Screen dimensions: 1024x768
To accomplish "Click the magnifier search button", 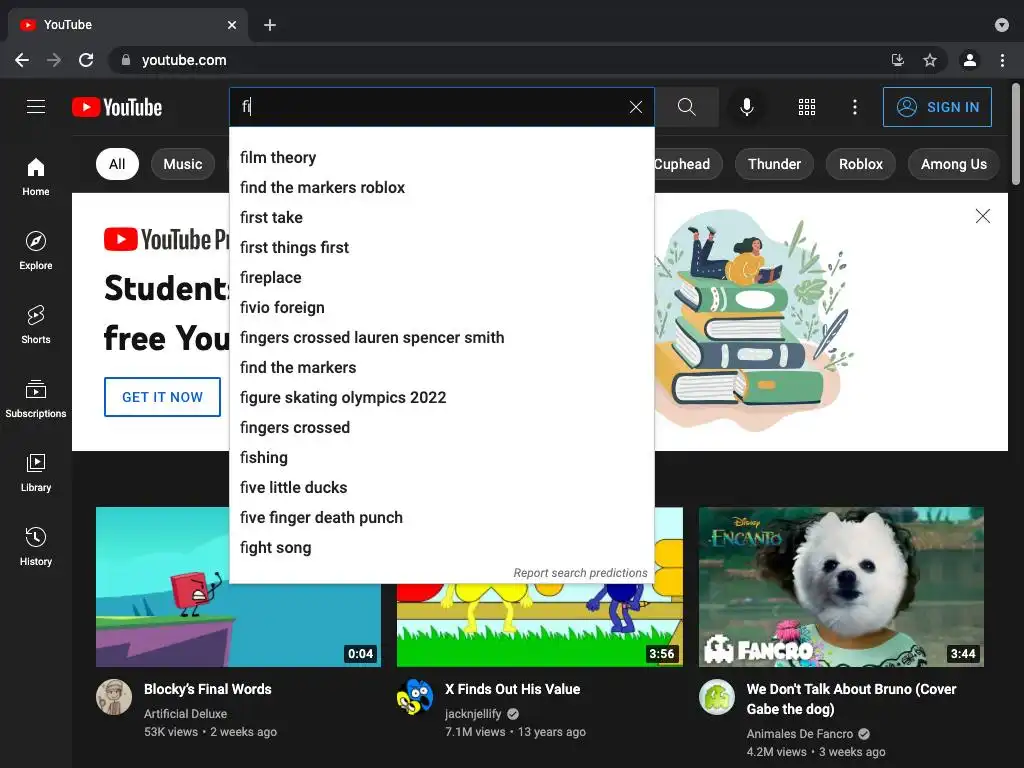I will click(686, 107).
